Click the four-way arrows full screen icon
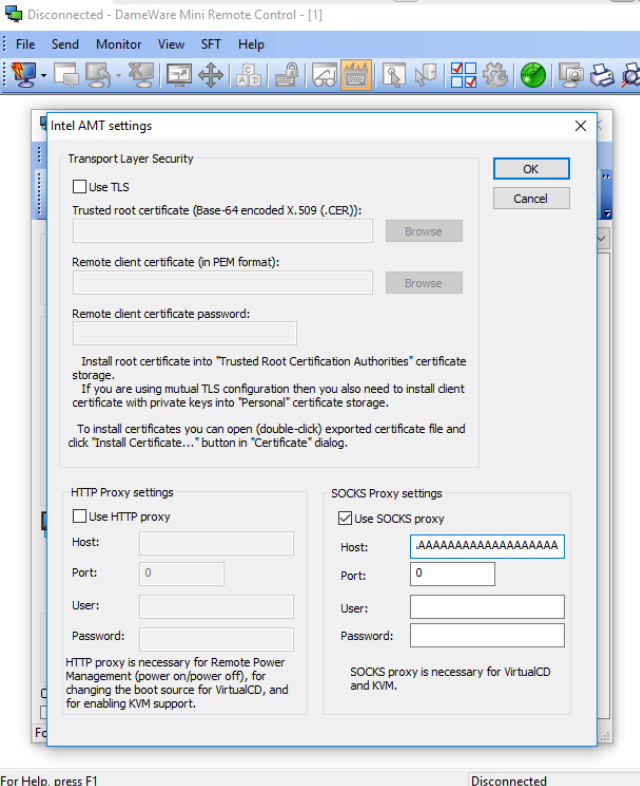 210,75
